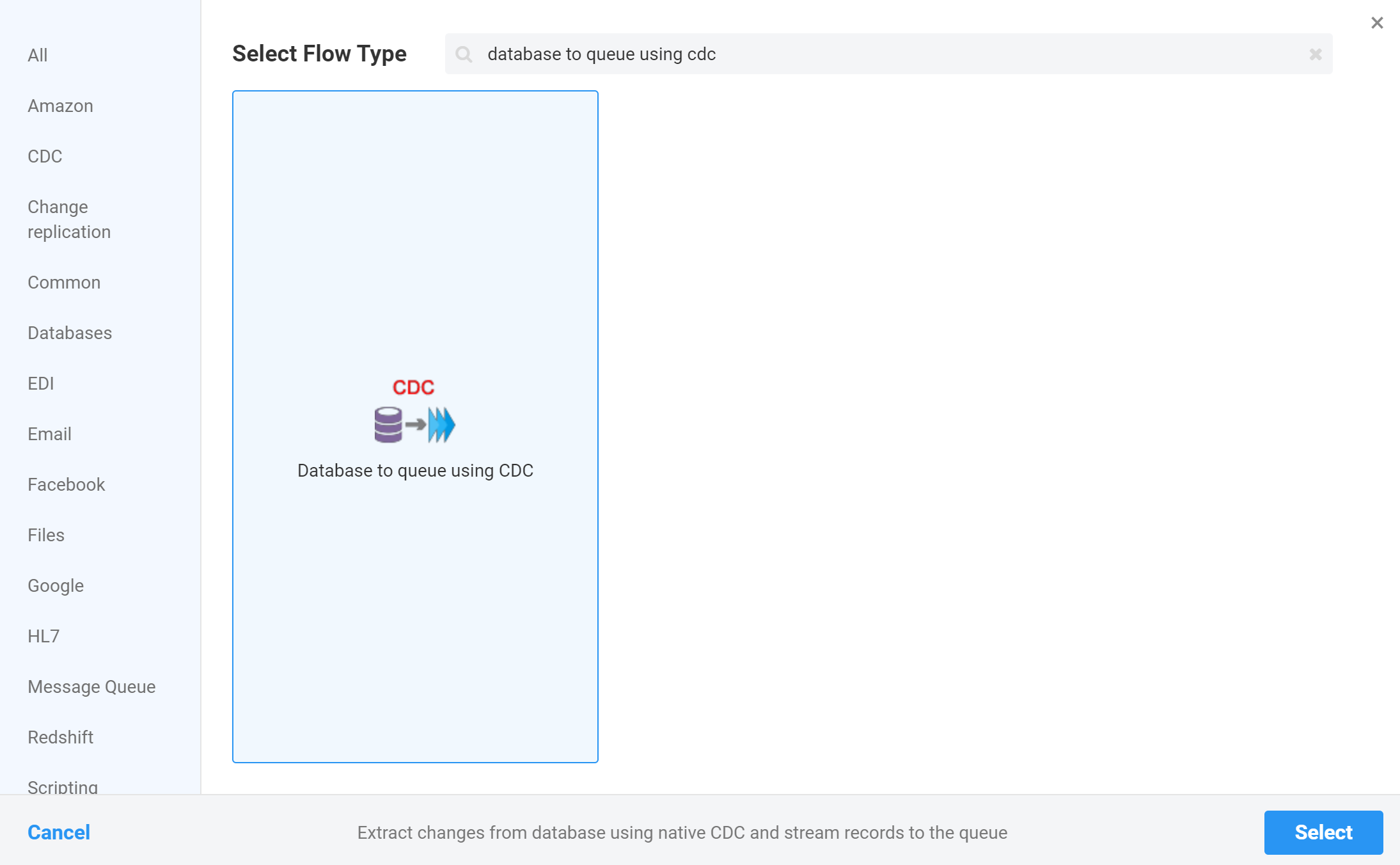This screenshot has width=1400, height=865.
Task: Click the search magnifier icon
Action: coord(464,54)
